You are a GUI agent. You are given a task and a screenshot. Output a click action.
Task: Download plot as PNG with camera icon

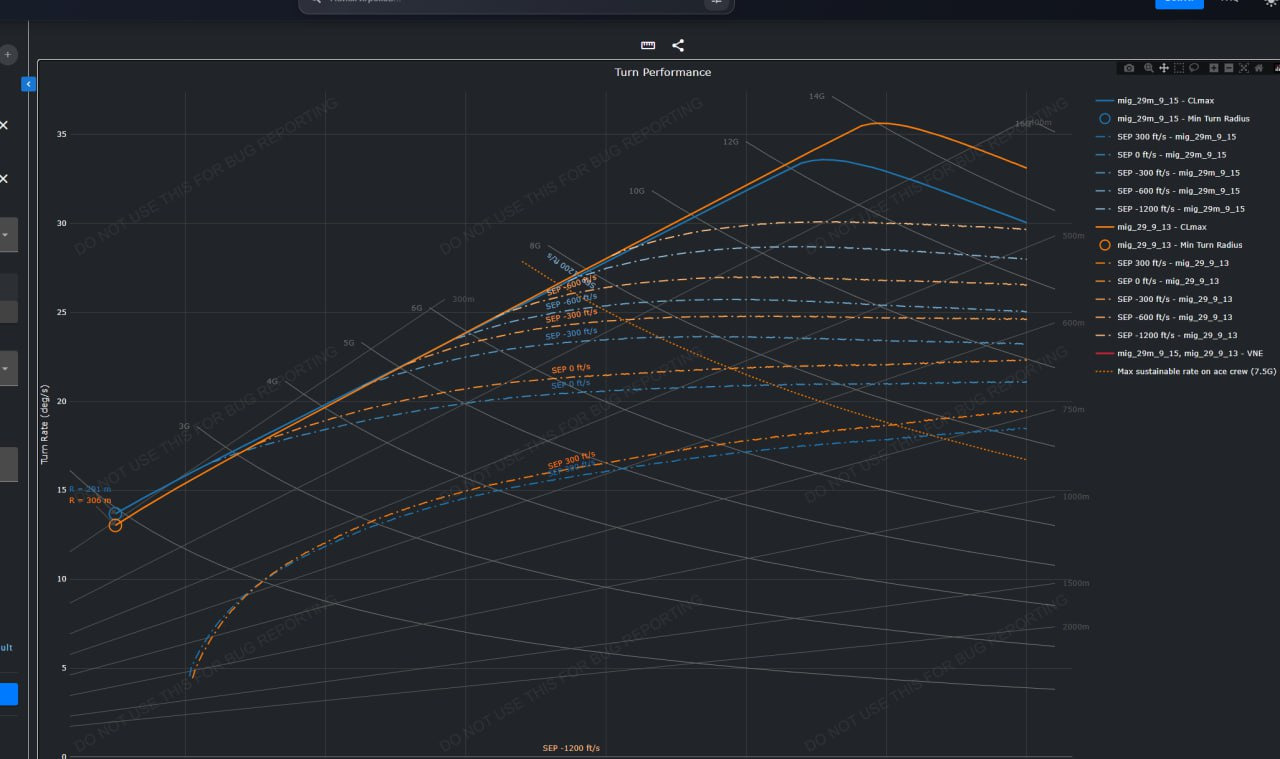coord(1129,68)
